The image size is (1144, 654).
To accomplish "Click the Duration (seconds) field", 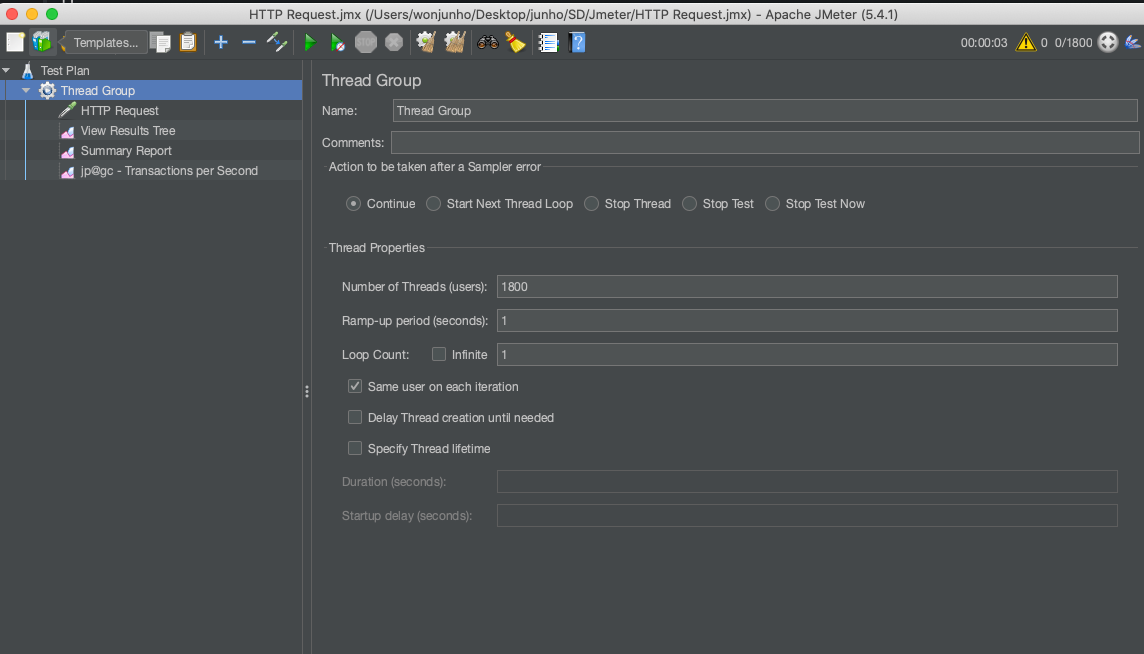I will pyautogui.click(x=807, y=482).
